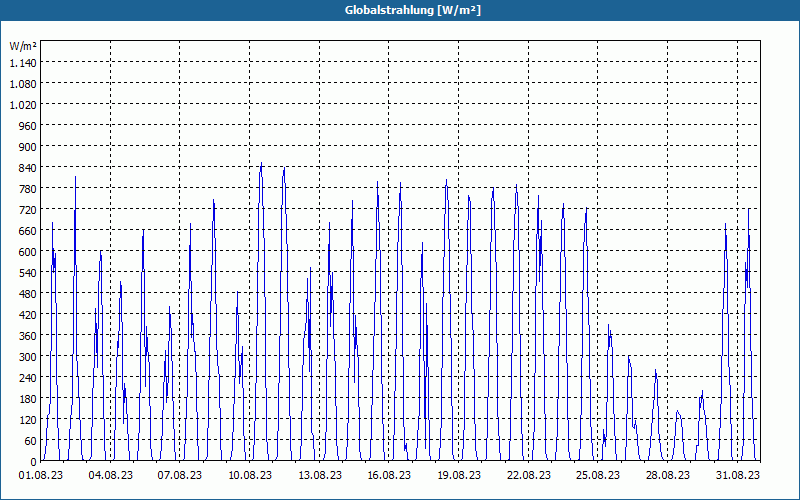The height and width of the screenshot is (500, 800).
Task: Click the 01.08.23 date label
Action: click(x=41, y=475)
